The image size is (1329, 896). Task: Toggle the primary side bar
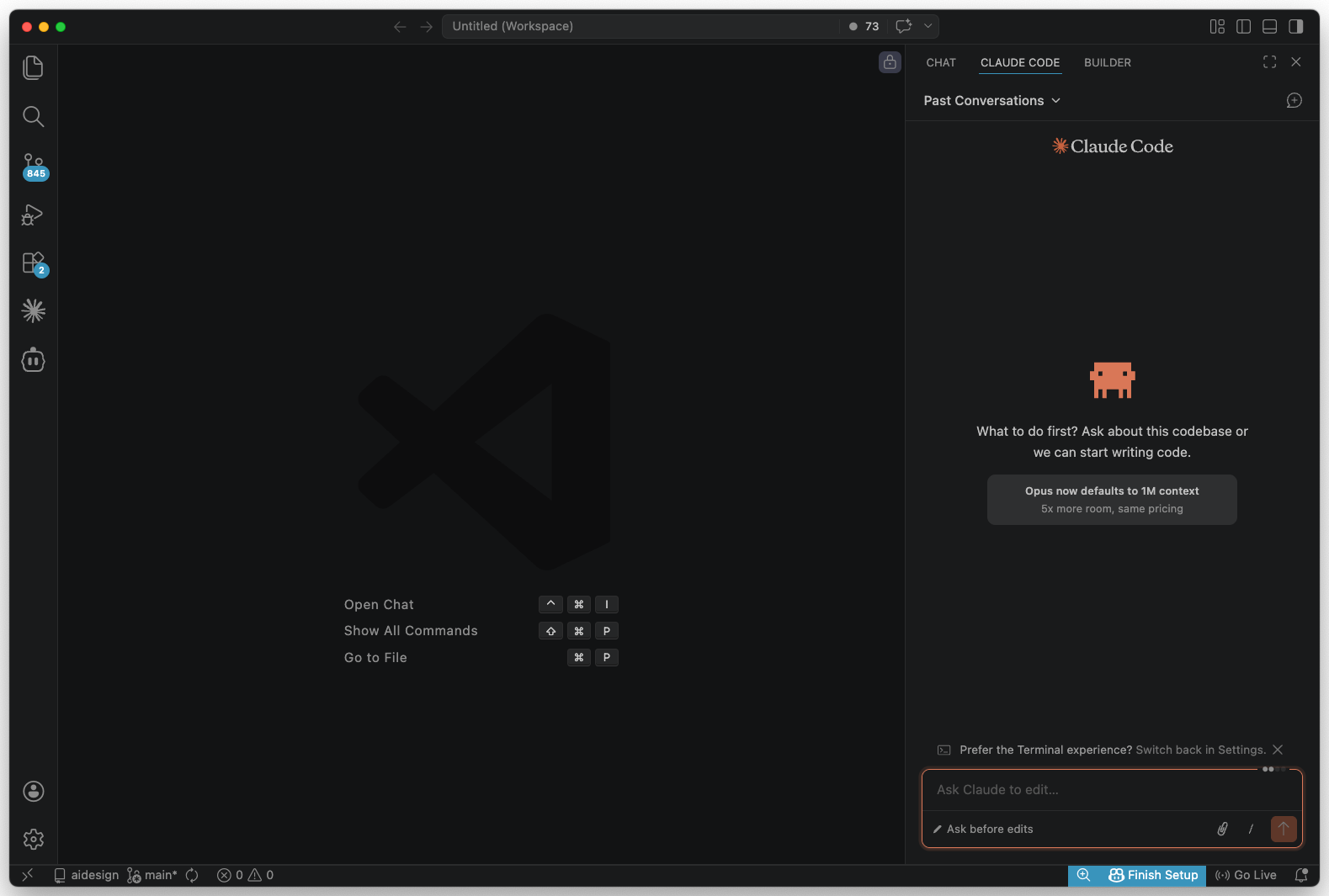pyautogui.click(x=1243, y=26)
